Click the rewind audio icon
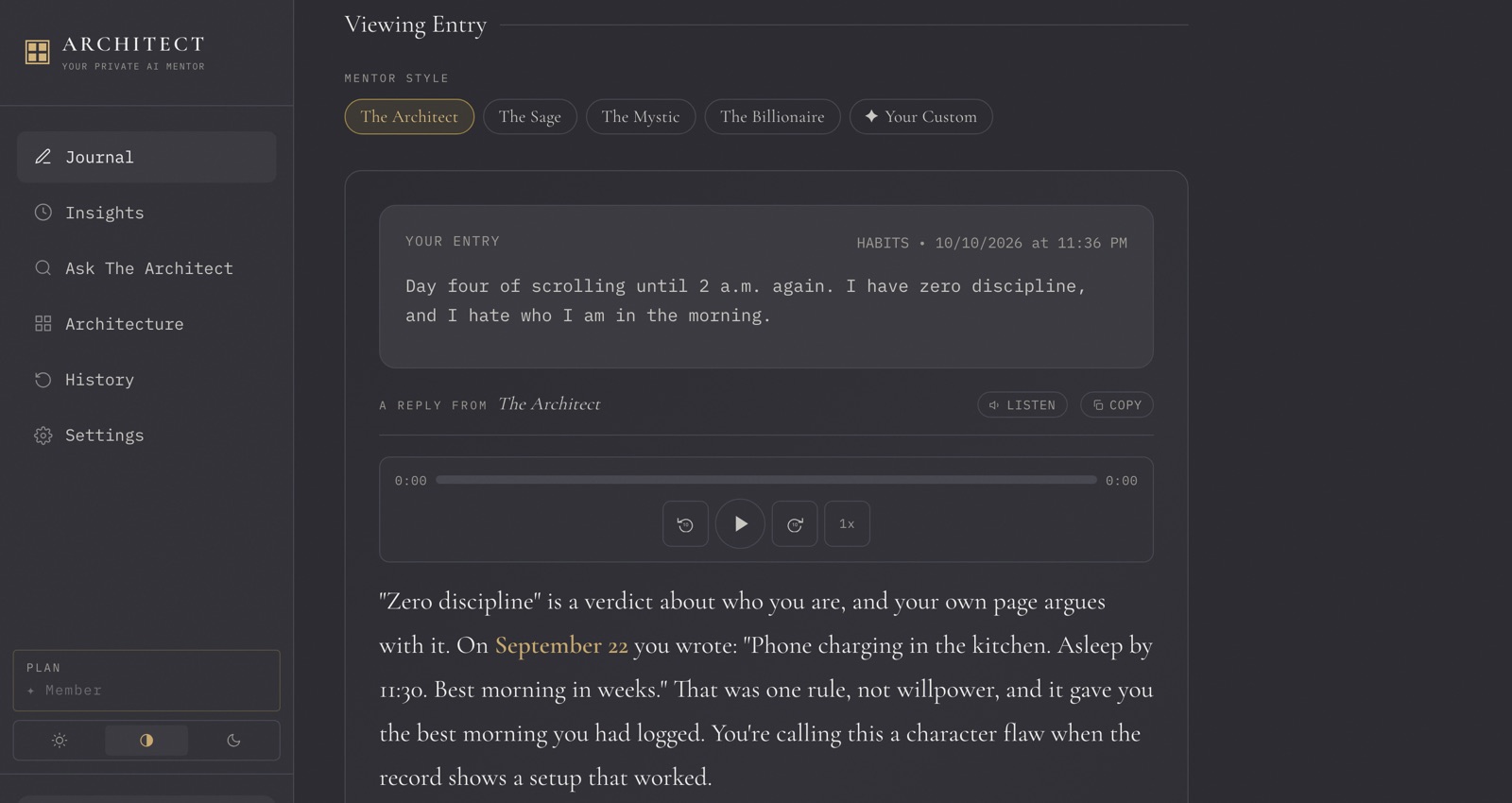Image resolution: width=1512 pixels, height=803 pixels. (x=685, y=524)
